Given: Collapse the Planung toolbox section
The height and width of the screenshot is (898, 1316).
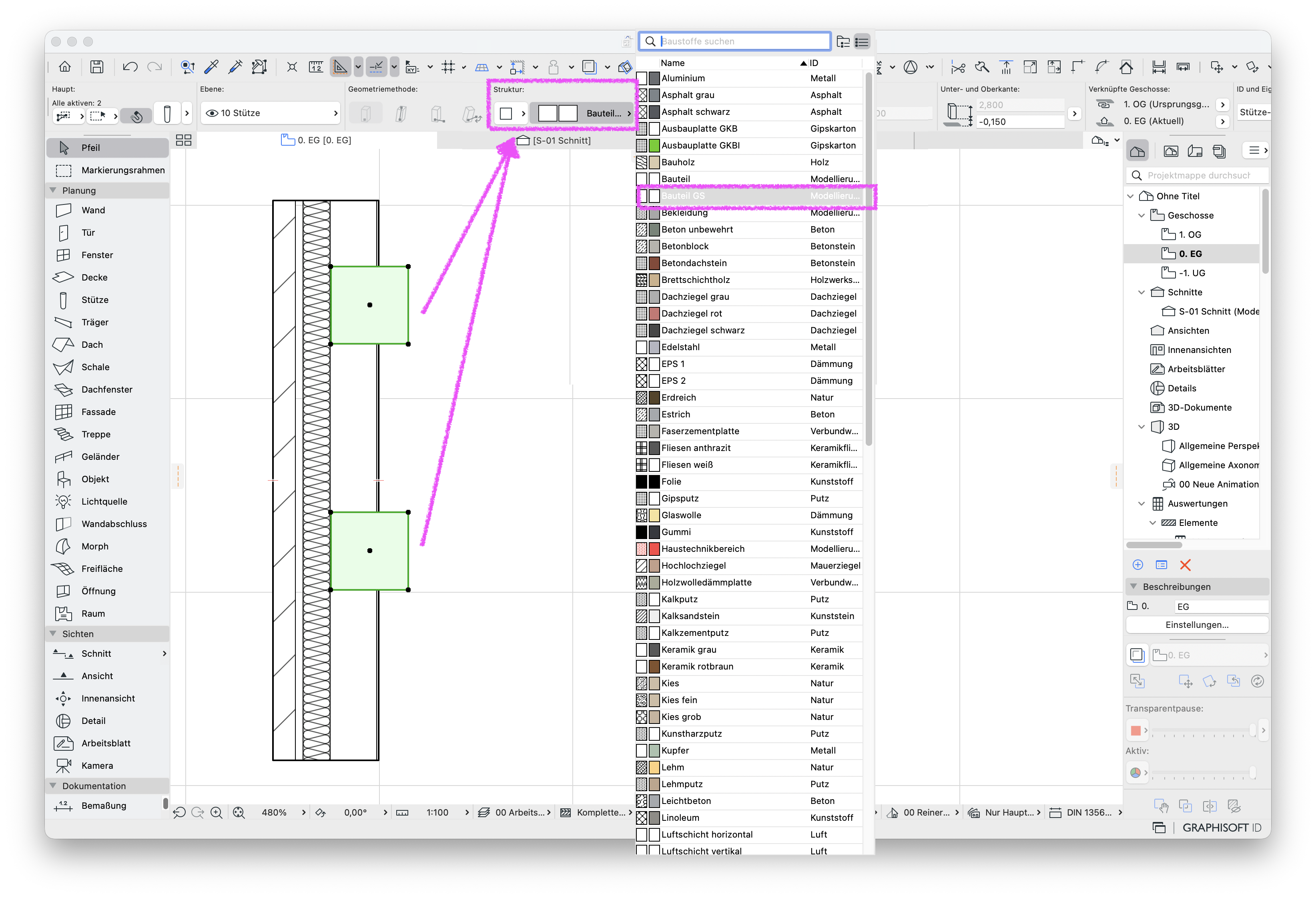Looking at the screenshot, I should pyautogui.click(x=53, y=190).
